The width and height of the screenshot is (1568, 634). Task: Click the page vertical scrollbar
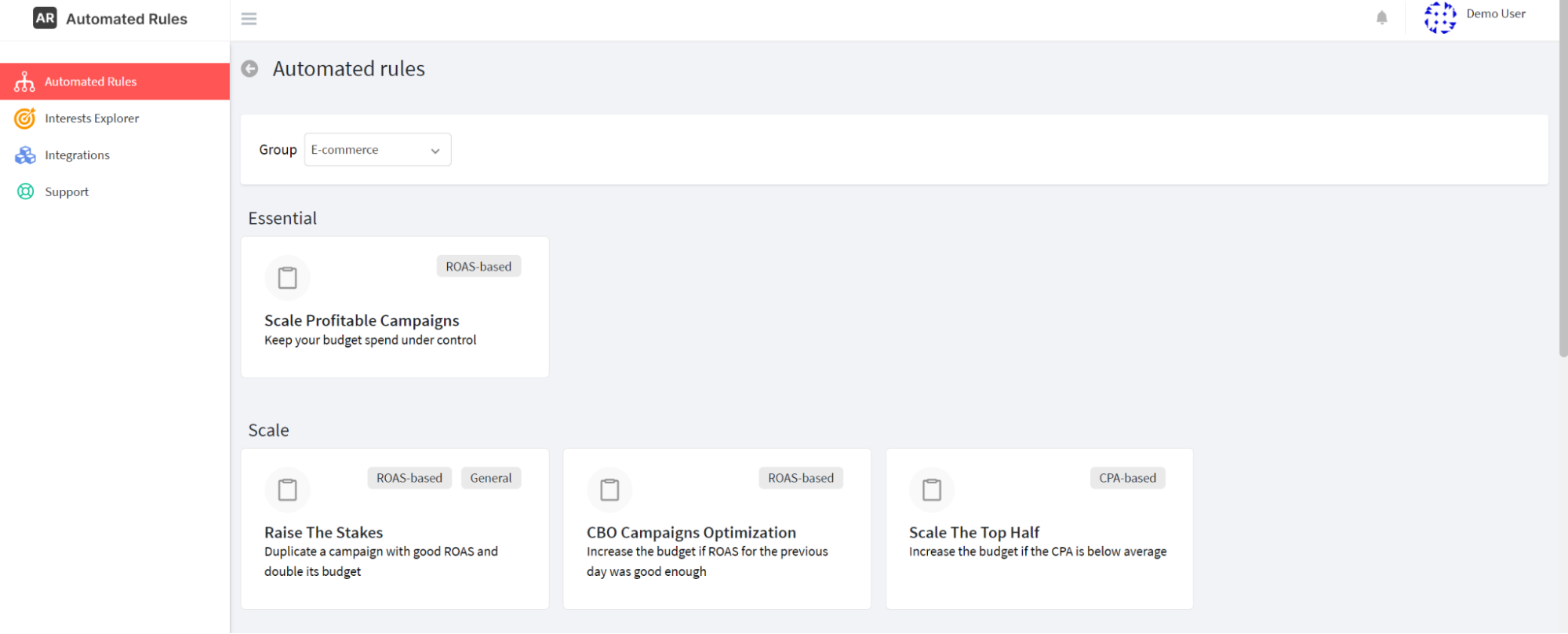(1563, 180)
